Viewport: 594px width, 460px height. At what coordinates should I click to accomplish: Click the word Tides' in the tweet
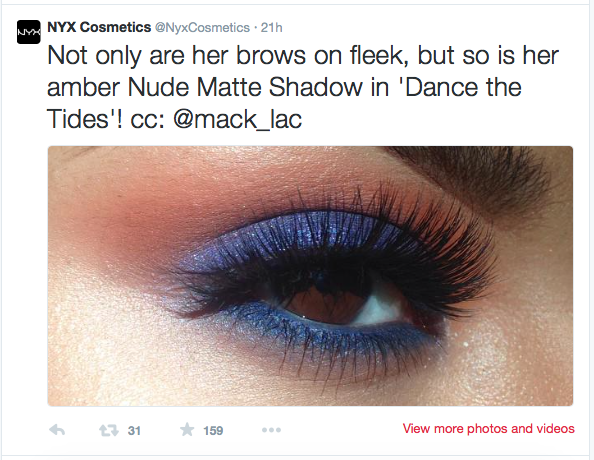83,119
